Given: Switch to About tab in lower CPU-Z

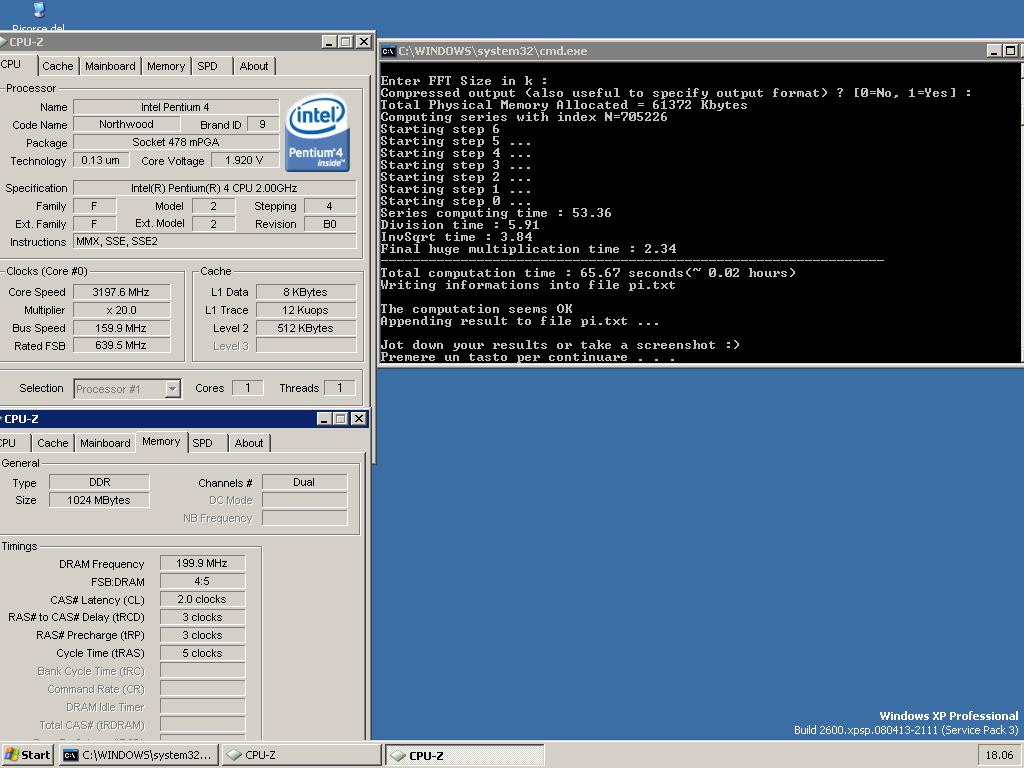Looking at the screenshot, I should (249, 443).
